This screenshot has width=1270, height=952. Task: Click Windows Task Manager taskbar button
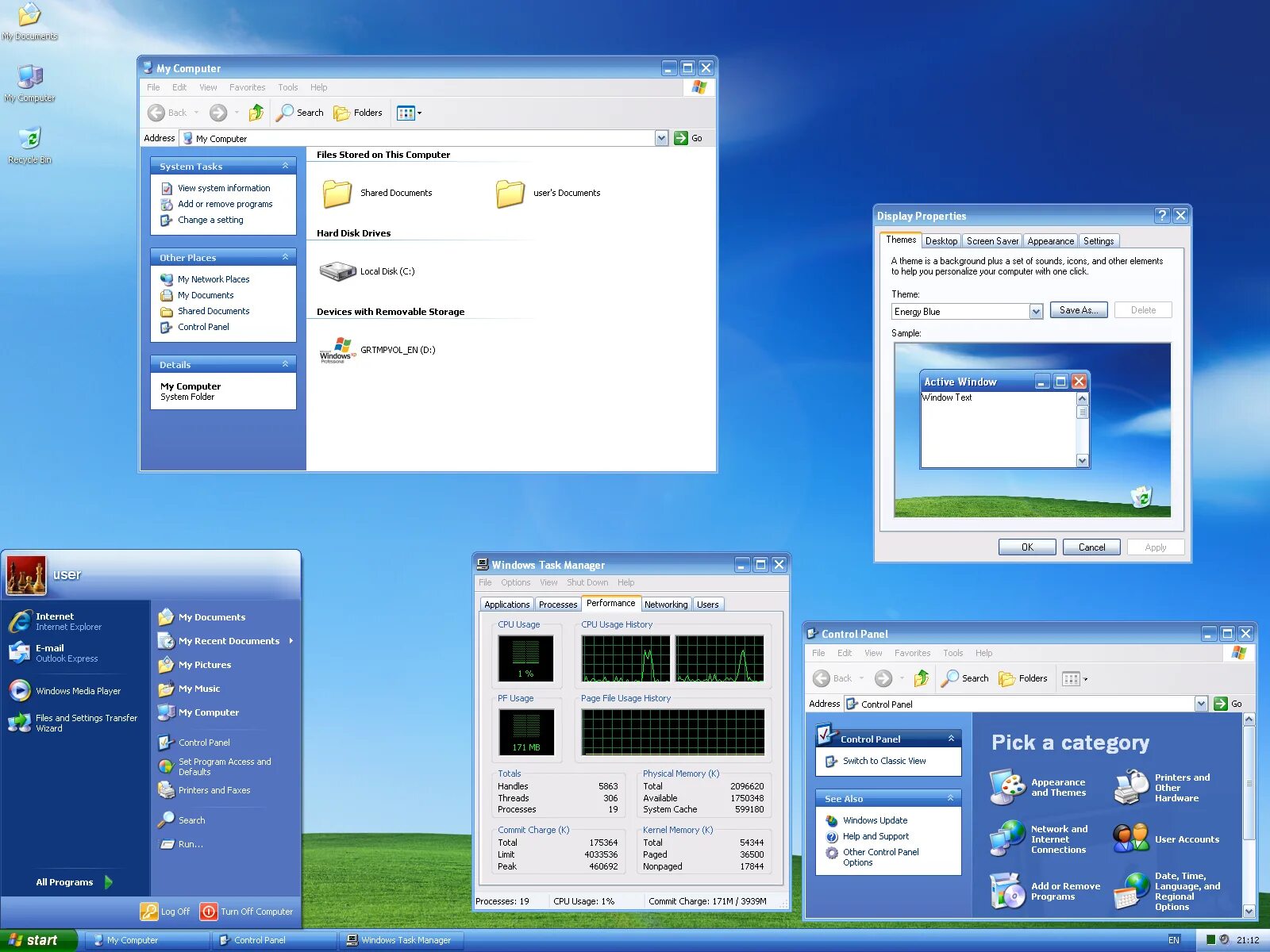401,940
